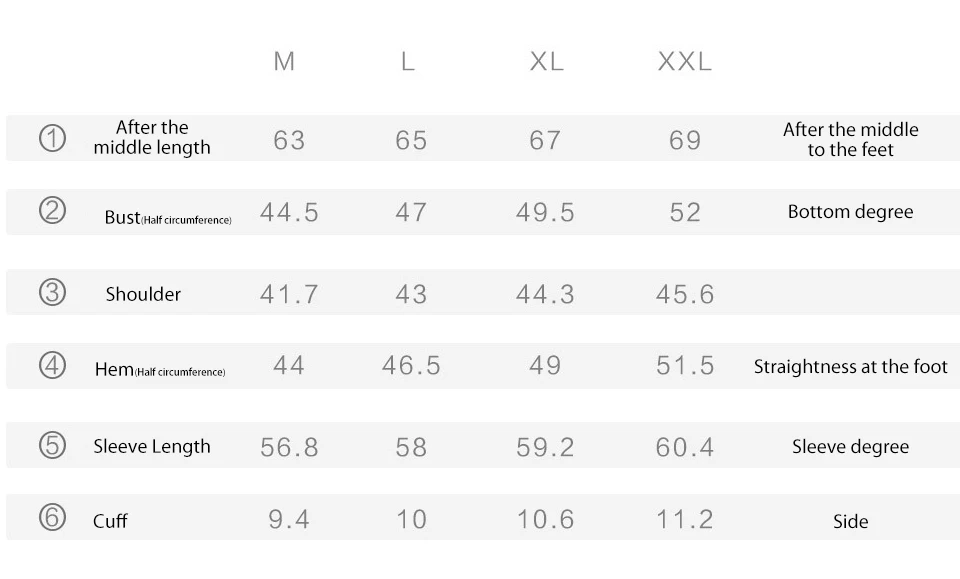The height and width of the screenshot is (579, 960).
Task: Click the circled number 6 icon
Action: pyautogui.click(x=52, y=517)
